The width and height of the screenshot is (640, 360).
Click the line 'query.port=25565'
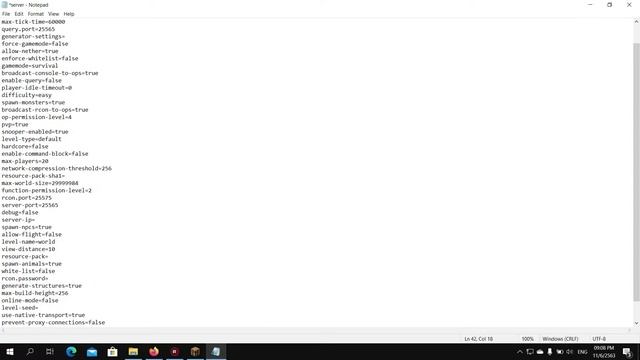(x=28, y=29)
